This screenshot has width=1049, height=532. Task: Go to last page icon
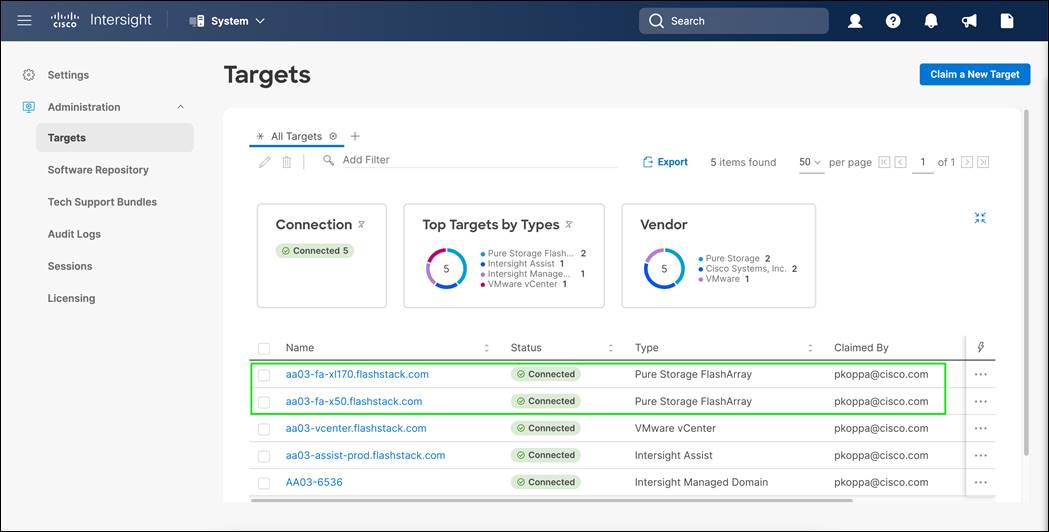pyautogui.click(x=983, y=162)
